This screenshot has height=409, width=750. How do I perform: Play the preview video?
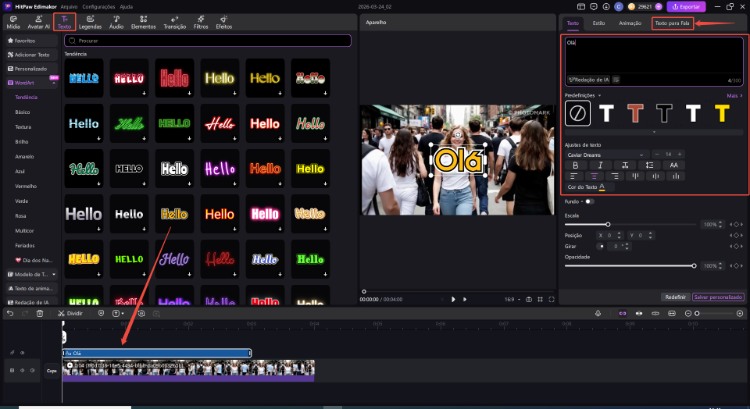coord(453,299)
